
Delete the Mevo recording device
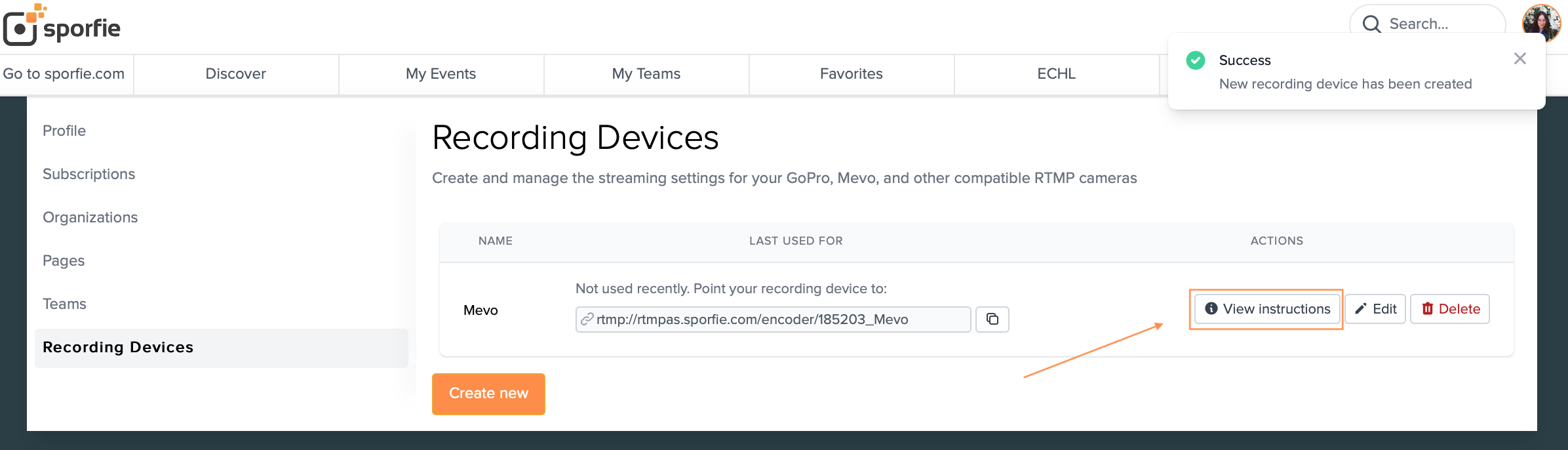(x=1450, y=309)
